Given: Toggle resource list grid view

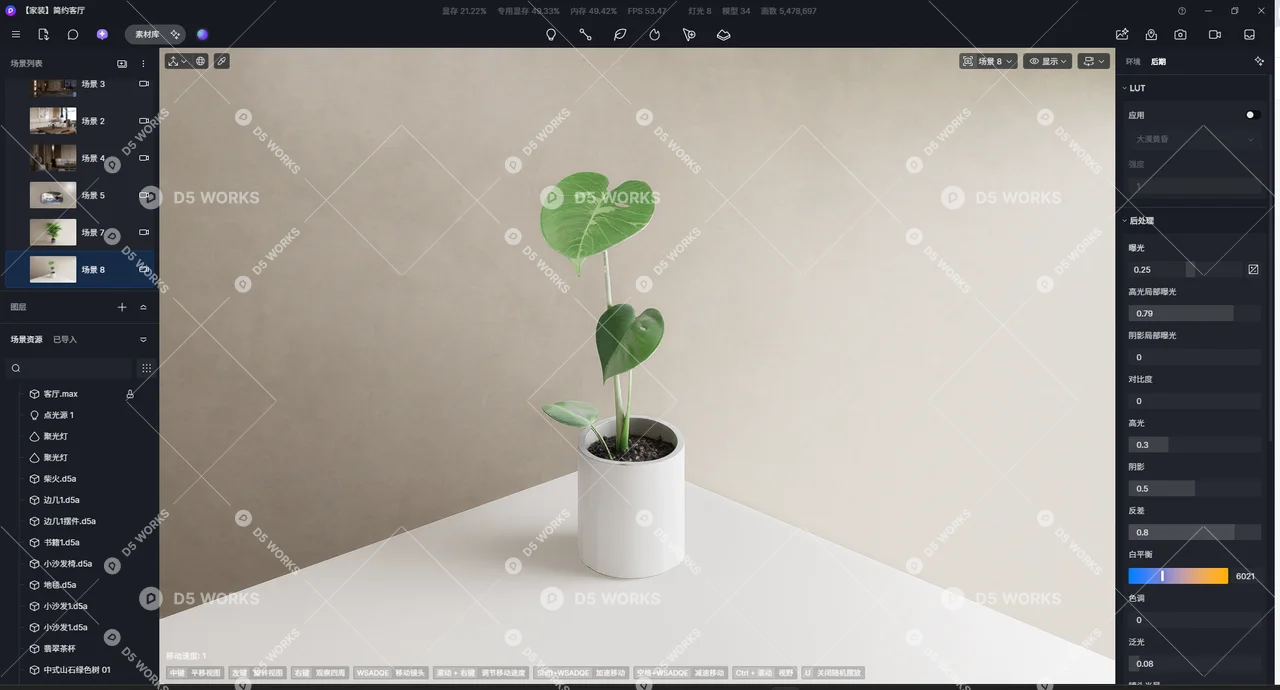Looking at the screenshot, I should tap(146, 368).
